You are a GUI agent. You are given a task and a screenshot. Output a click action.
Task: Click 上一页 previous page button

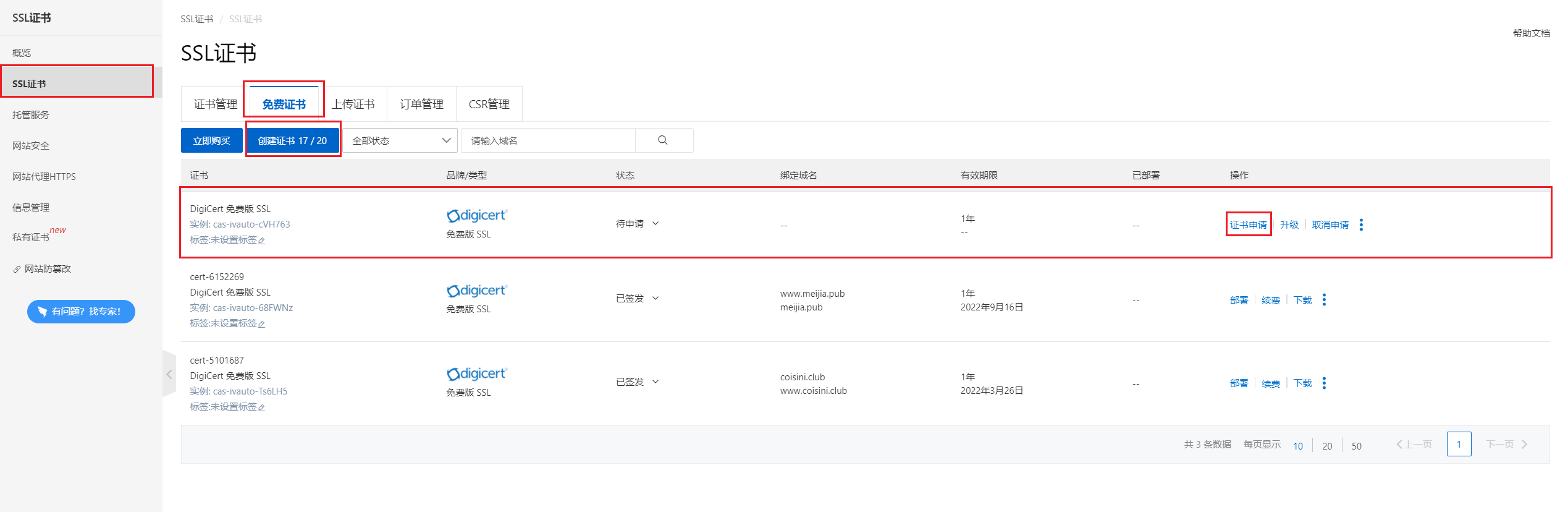[x=1414, y=444]
